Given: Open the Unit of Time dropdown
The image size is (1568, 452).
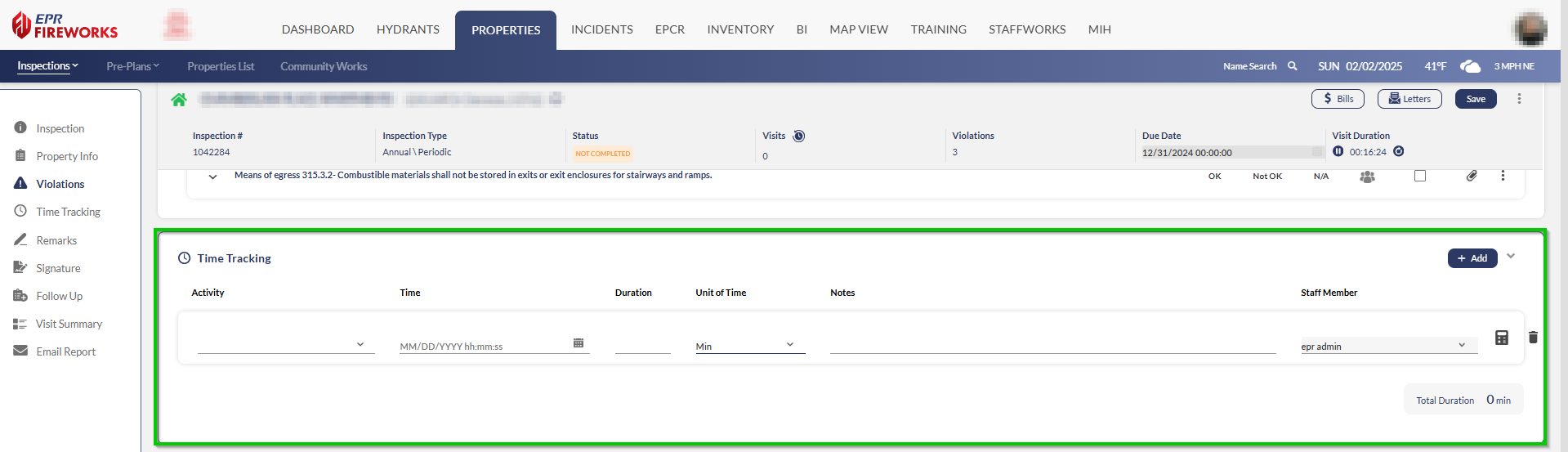Looking at the screenshot, I should click(749, 346).
